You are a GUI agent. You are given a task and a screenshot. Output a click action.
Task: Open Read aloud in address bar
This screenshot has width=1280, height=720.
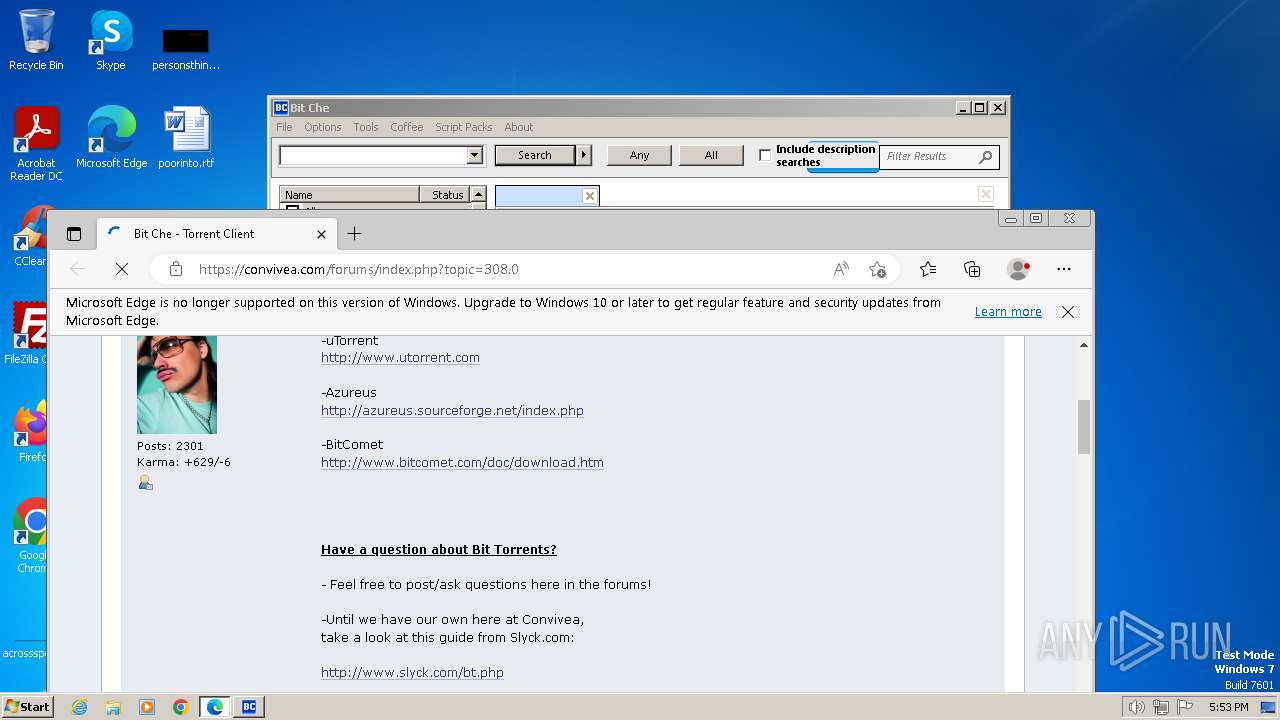tap(841, 269)
